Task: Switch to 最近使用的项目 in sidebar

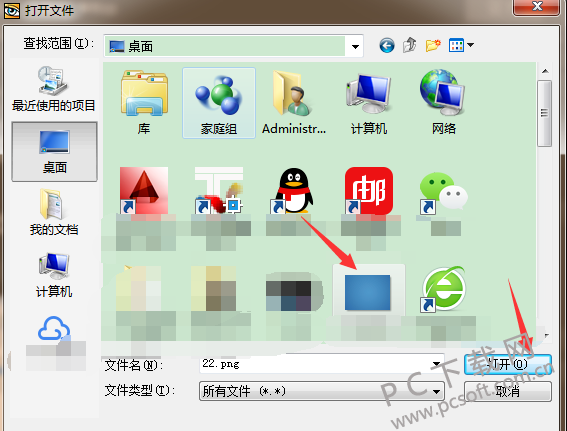Action: pyautogui.click(x=54, y=89)
